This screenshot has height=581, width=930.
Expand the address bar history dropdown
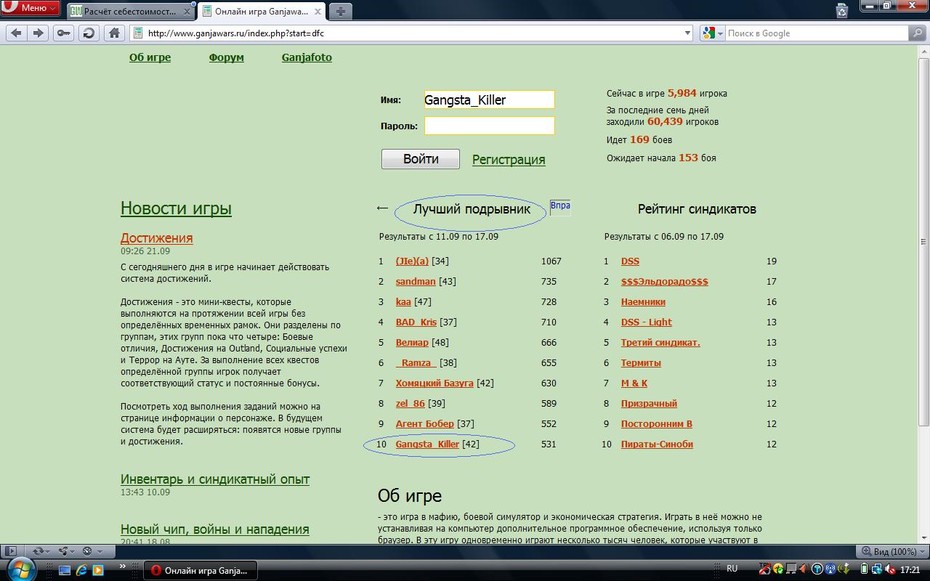pyautogui.click(x=687, y=33)
